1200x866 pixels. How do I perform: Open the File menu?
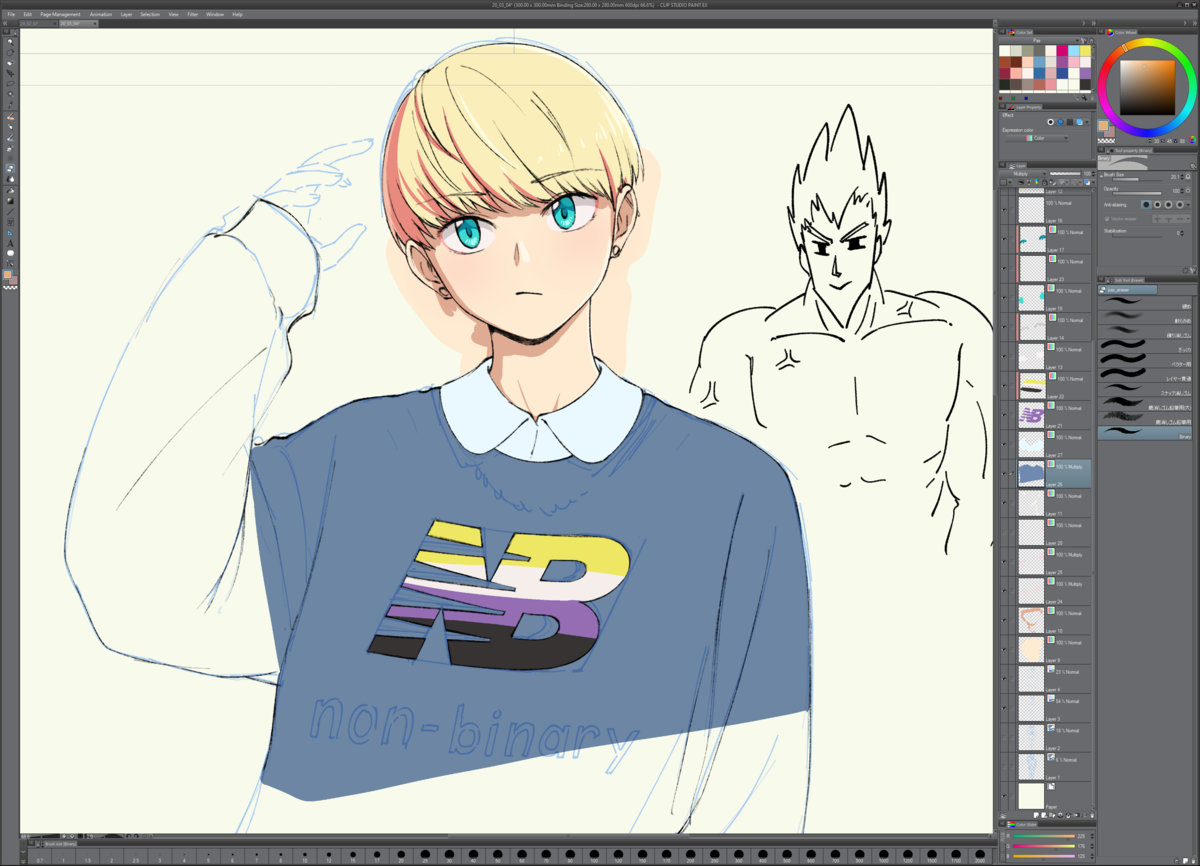pos(11,14)
